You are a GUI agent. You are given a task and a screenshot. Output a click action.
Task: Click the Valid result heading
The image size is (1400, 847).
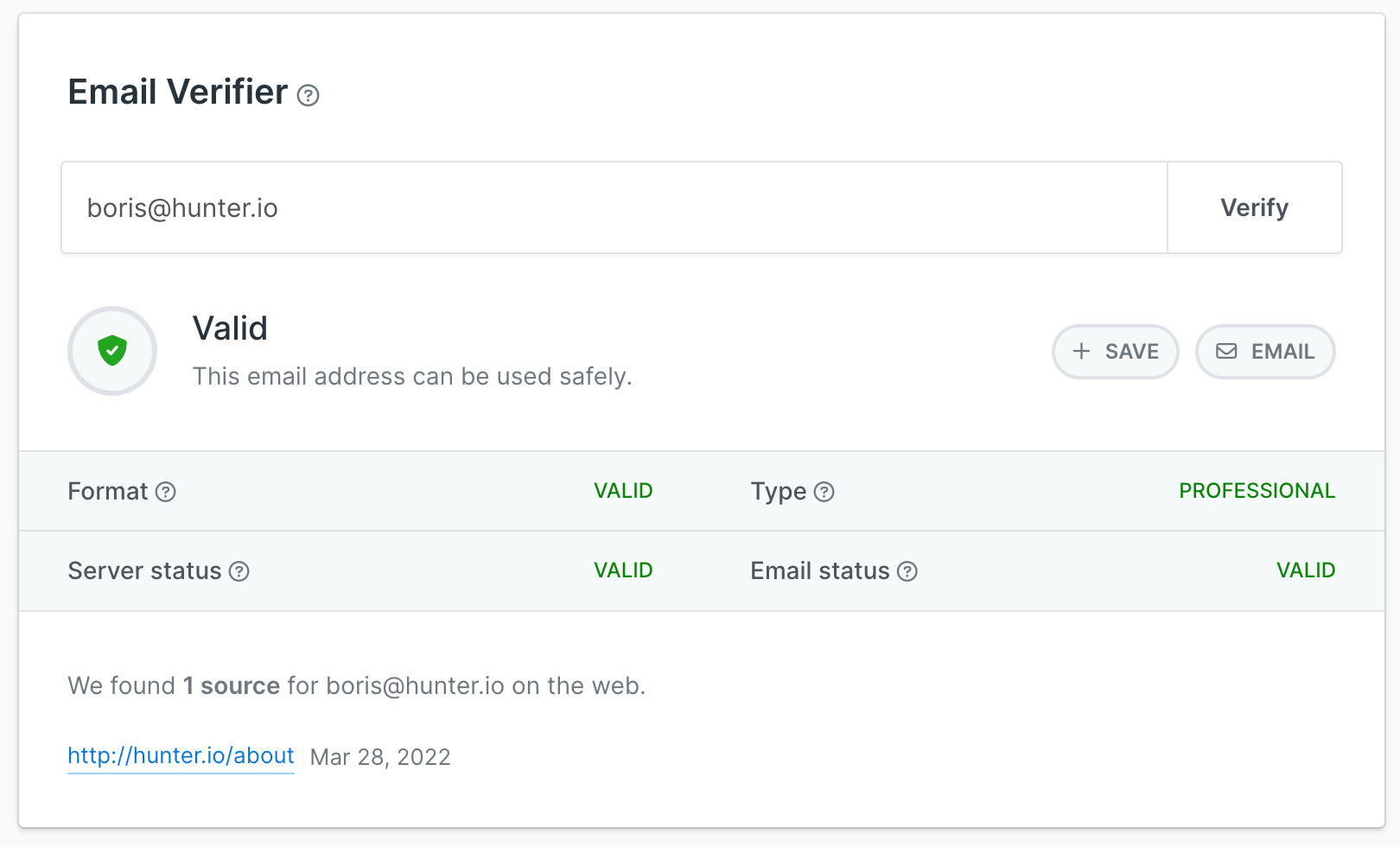pos(230,328)
